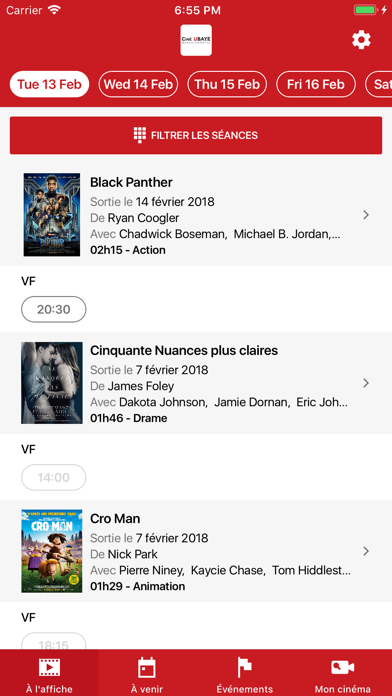Tap the battery icon in status bar

point(365,10)
